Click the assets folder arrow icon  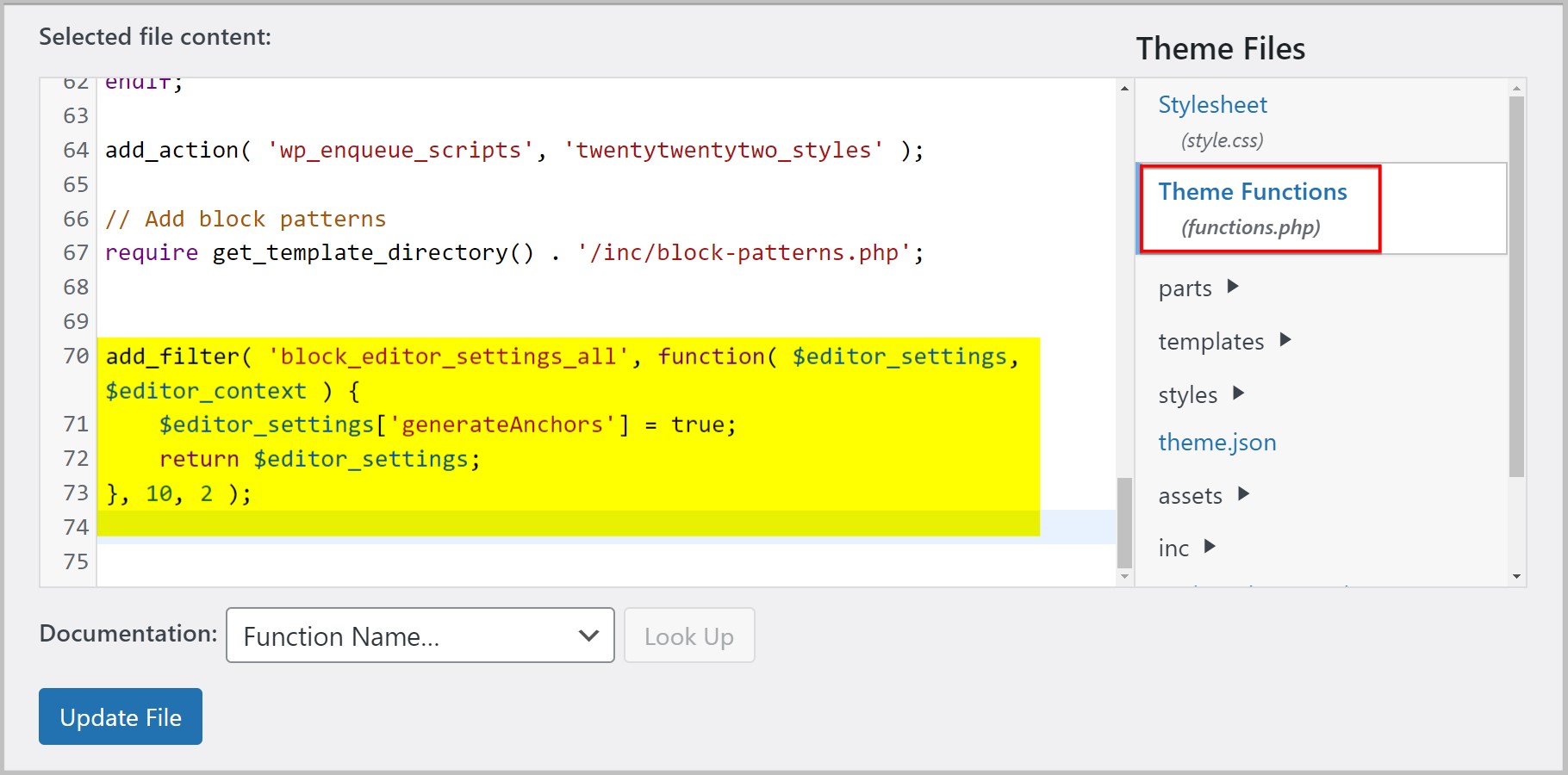click(1243, 495)
